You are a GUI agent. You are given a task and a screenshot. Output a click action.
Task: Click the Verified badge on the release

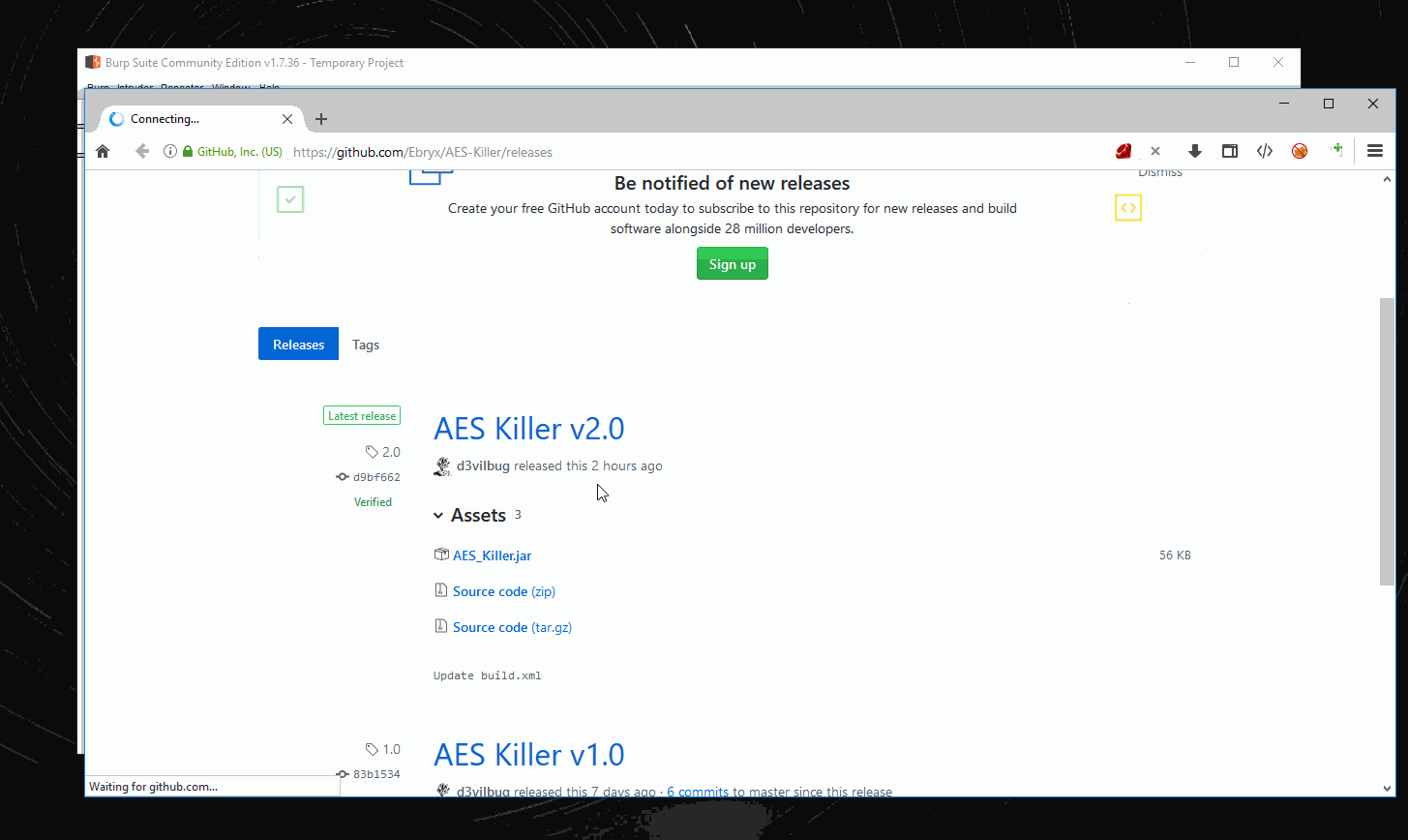point(373,501)
